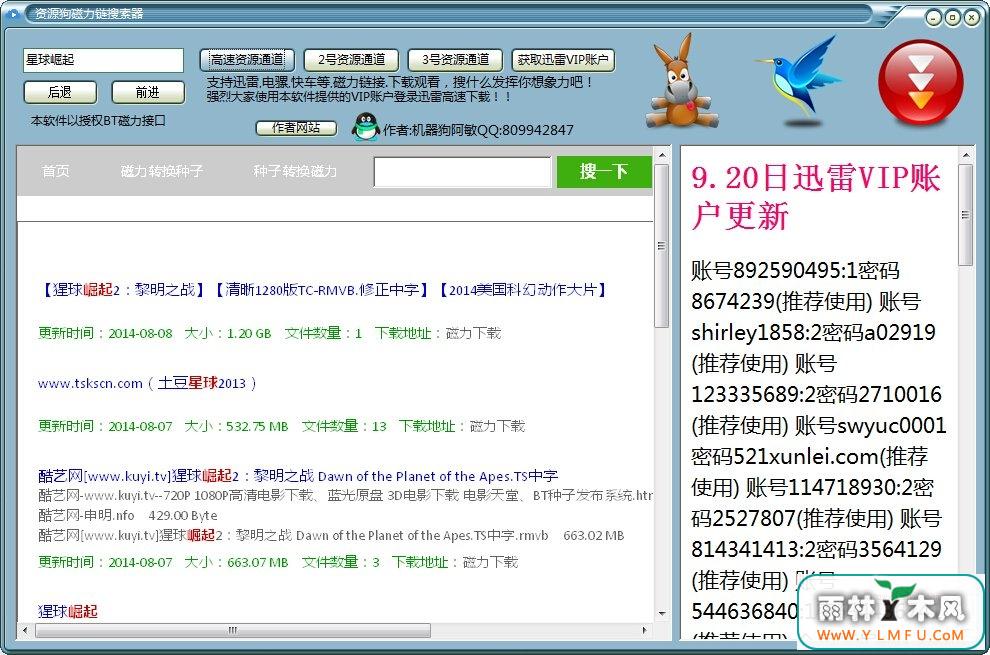Screen dimensions: 990x655
Task: Open the 首页 tab
Action: (56, 171)
